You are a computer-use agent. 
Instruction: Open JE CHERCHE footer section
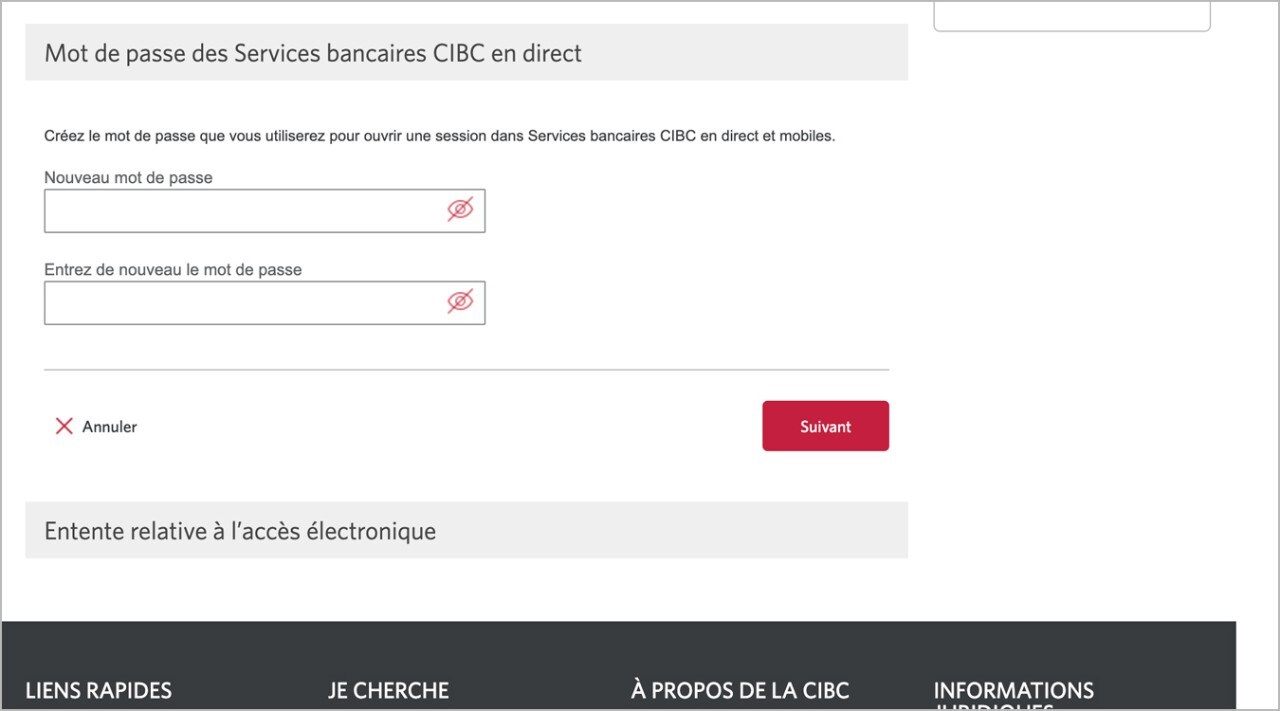[x=388, y=690]
